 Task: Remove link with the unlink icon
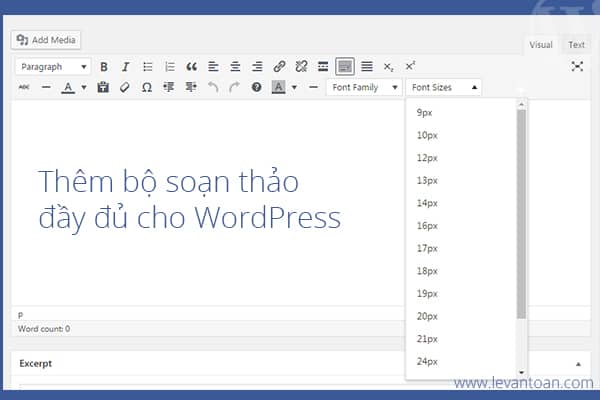point(301,67)
